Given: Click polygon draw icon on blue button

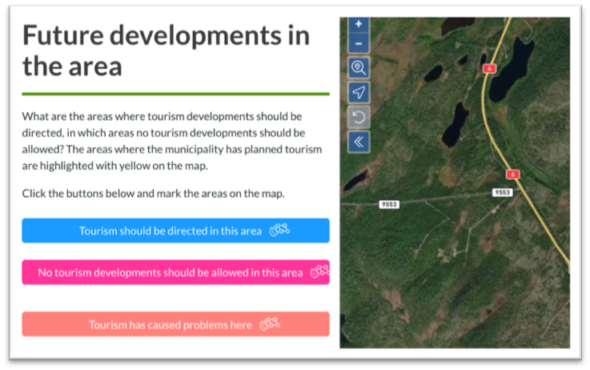Looking at the screenshot, I should click(x=280, y=230).
